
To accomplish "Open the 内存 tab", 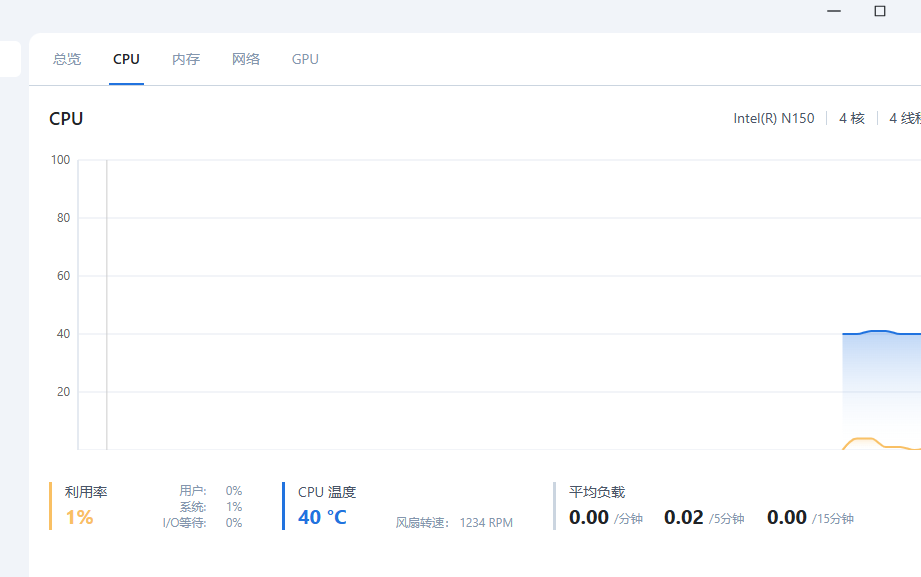I will pos(186,59).
